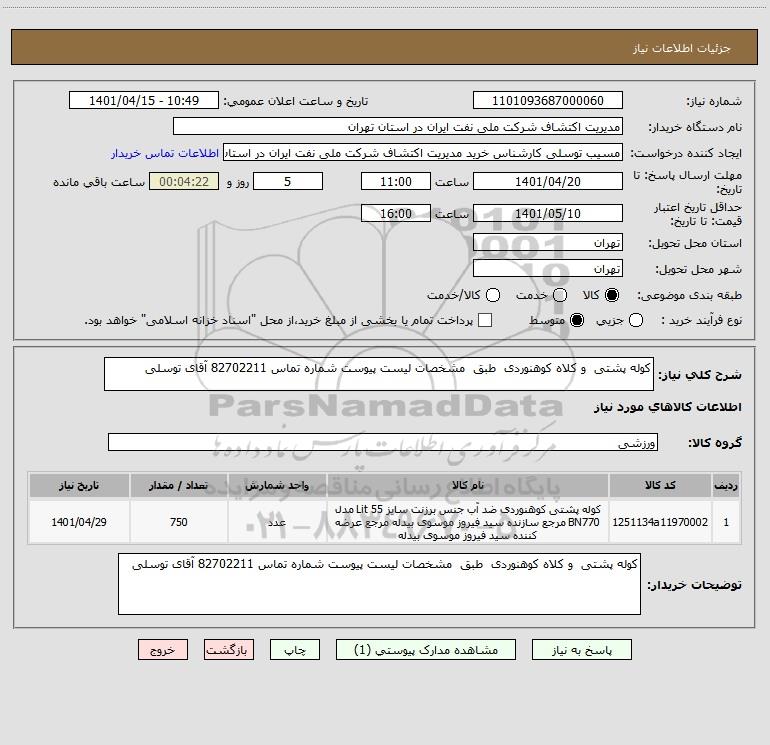The image size is (770, 745).
Task: Click the جزئیات اطلاعات نیاز header title
Action: (681, 48)
